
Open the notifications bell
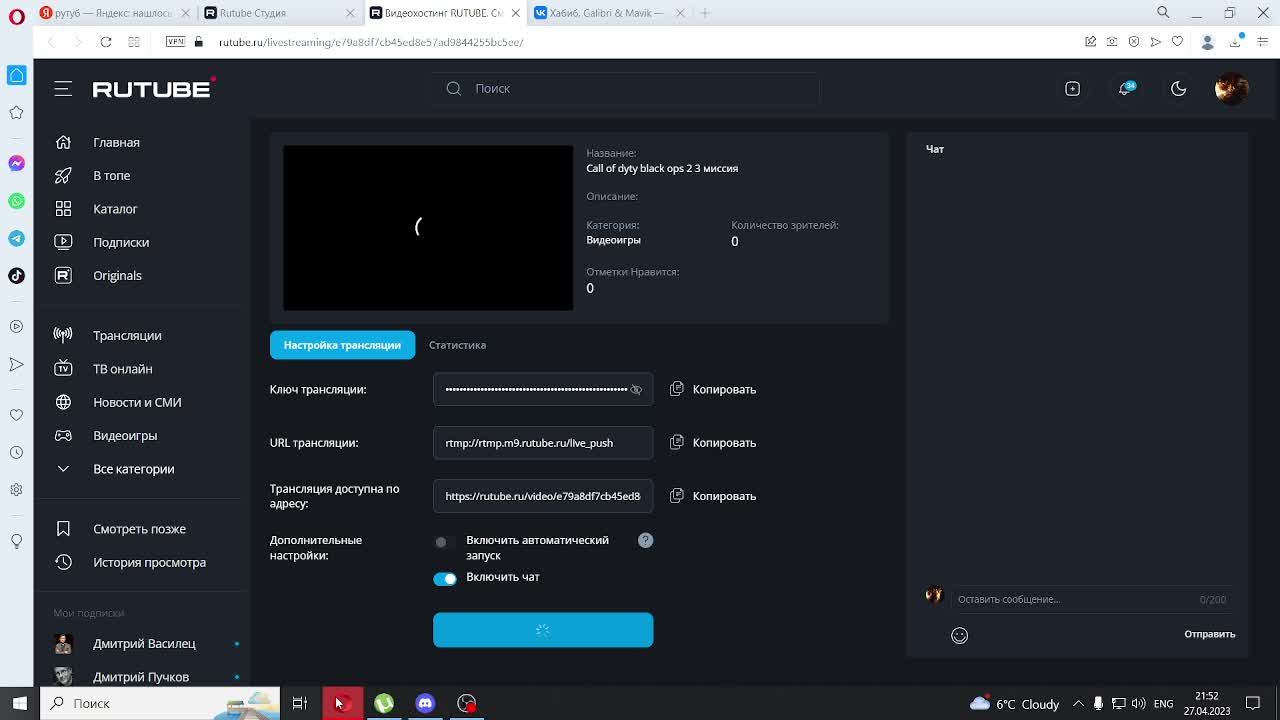(1126, 88)
